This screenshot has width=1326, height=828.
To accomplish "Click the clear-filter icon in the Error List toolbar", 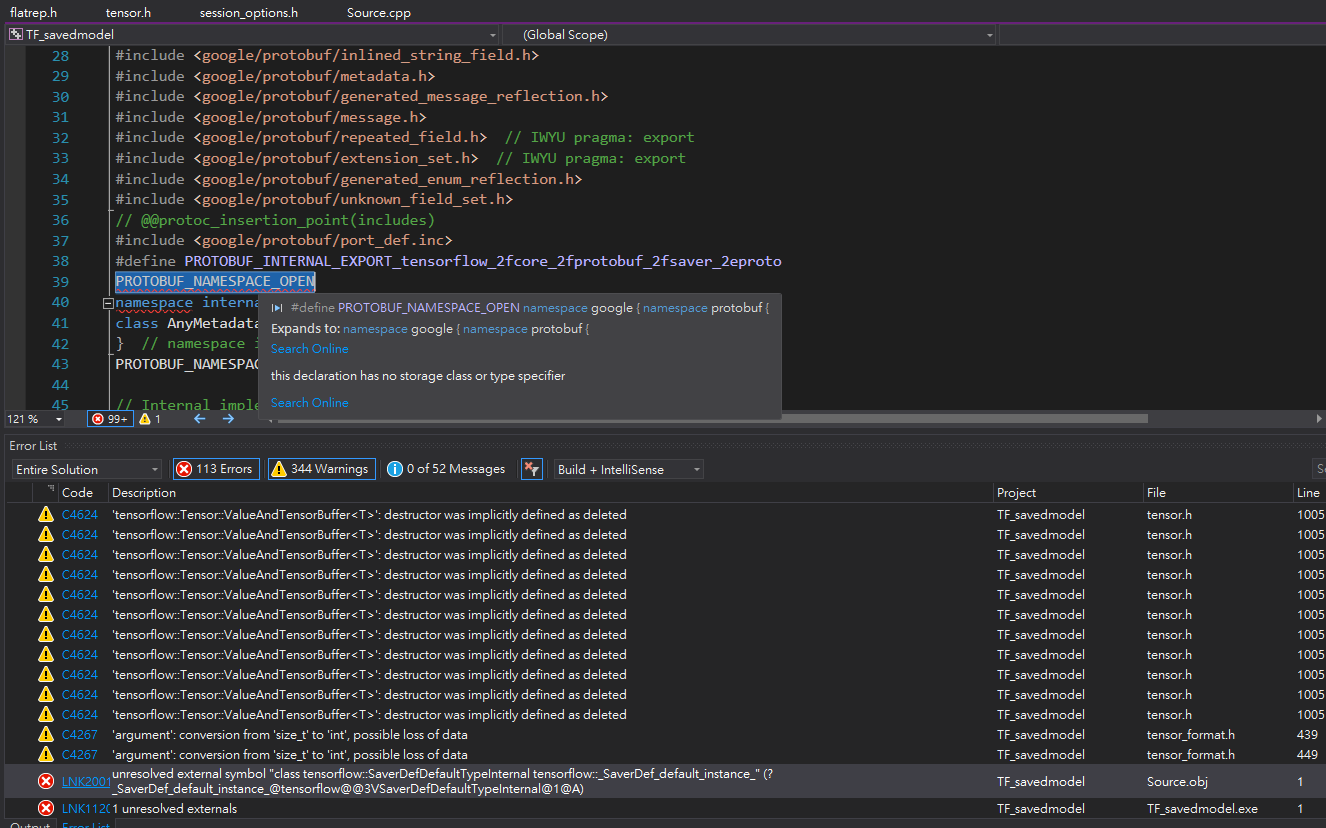I will (x=531, y=468).
